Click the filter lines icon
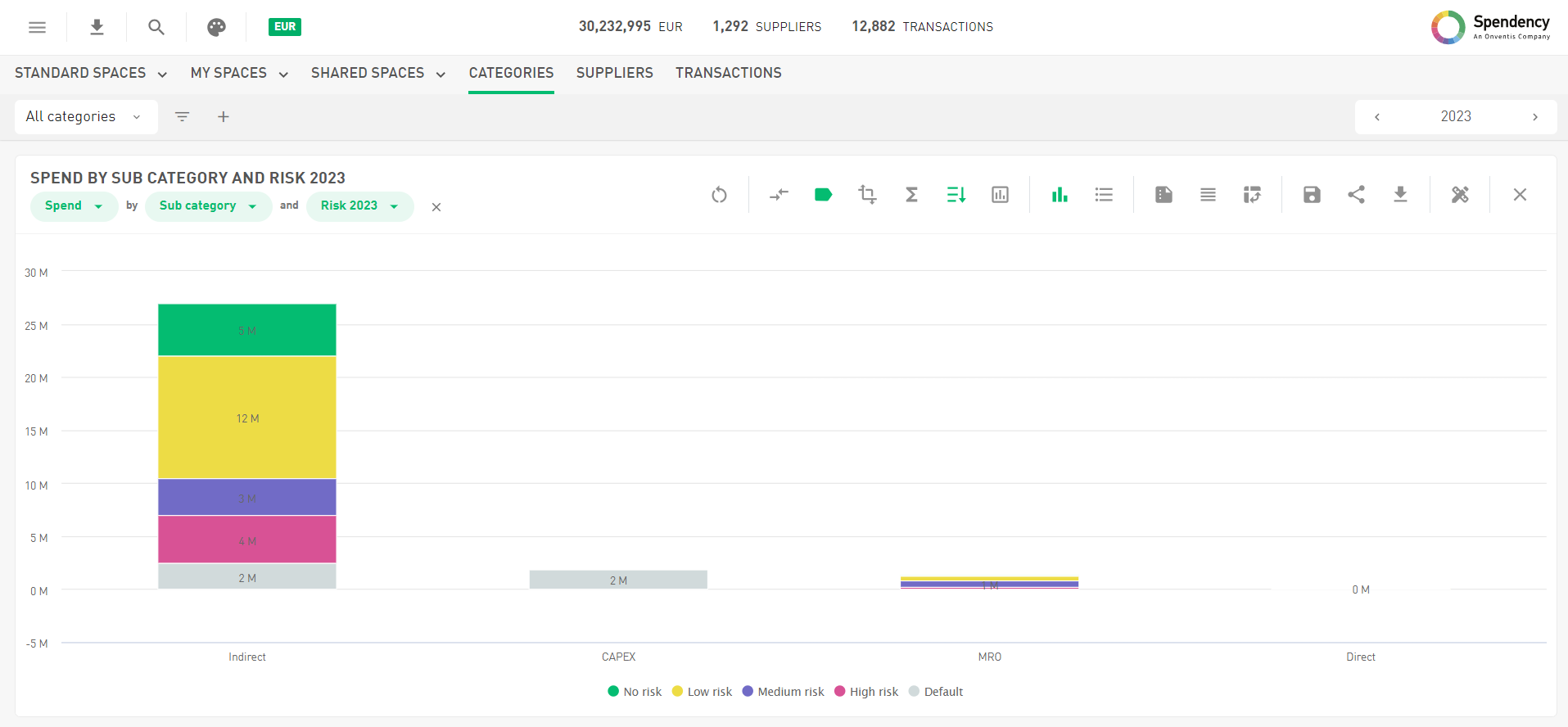1568x727 pixels. 183,117
